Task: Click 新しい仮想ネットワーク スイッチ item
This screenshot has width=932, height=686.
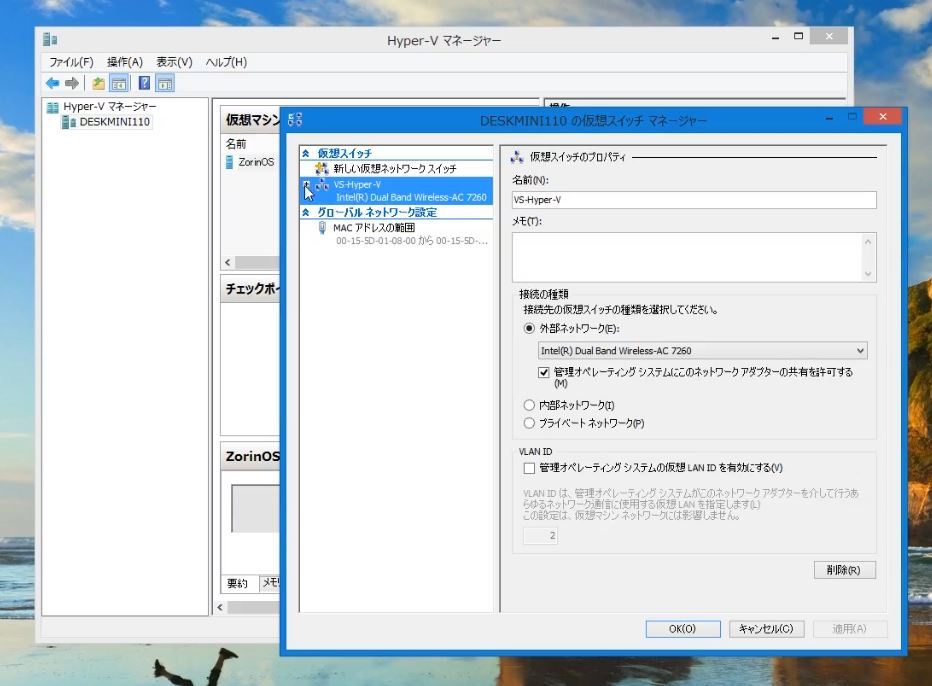Action: (x=394, y=169)
